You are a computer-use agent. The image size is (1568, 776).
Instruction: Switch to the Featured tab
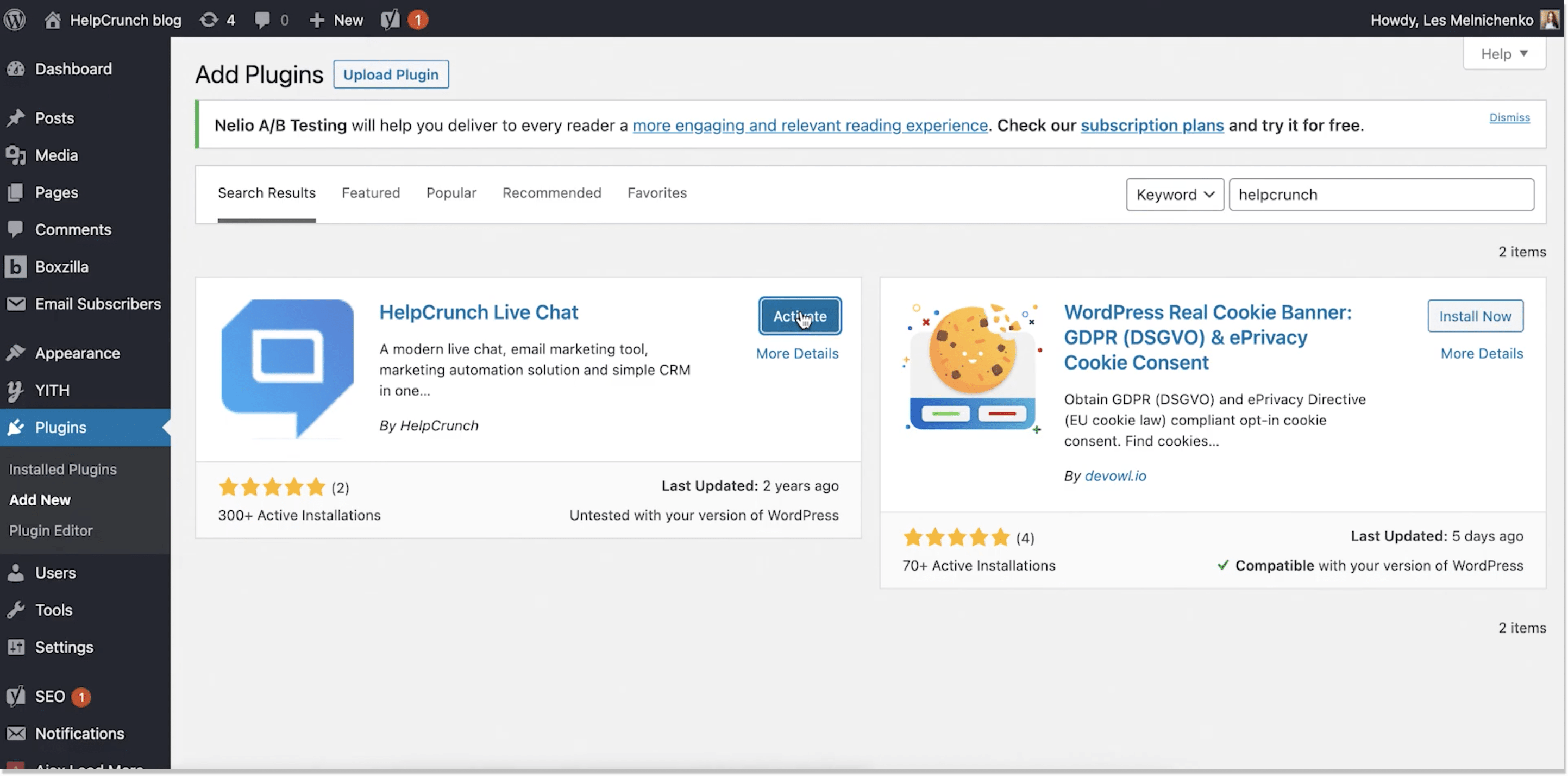coord(371,193)
